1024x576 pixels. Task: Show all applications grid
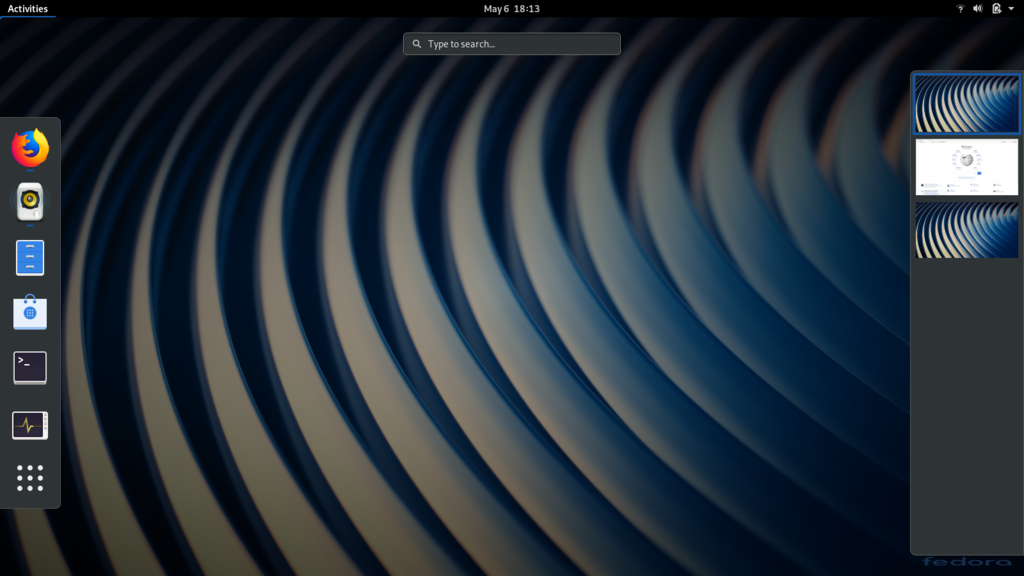[30, 478]
